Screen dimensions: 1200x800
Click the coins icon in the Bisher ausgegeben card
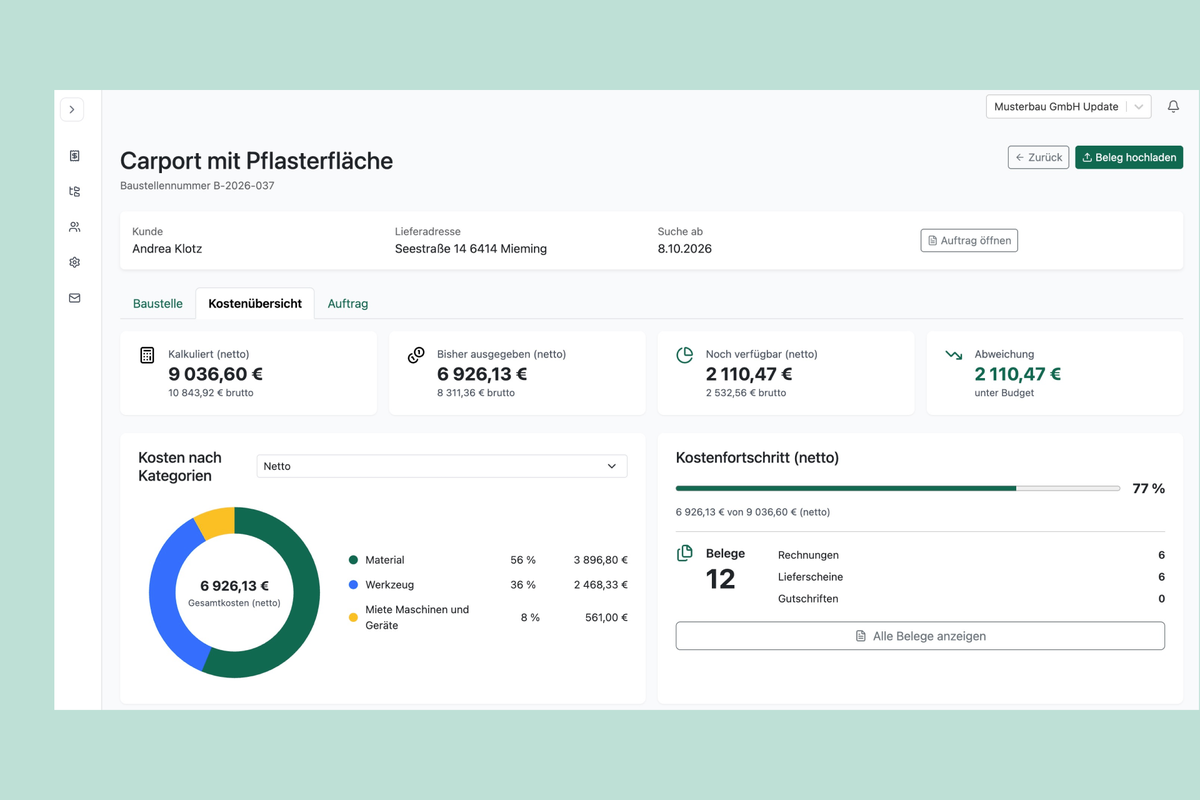(416, 355)
